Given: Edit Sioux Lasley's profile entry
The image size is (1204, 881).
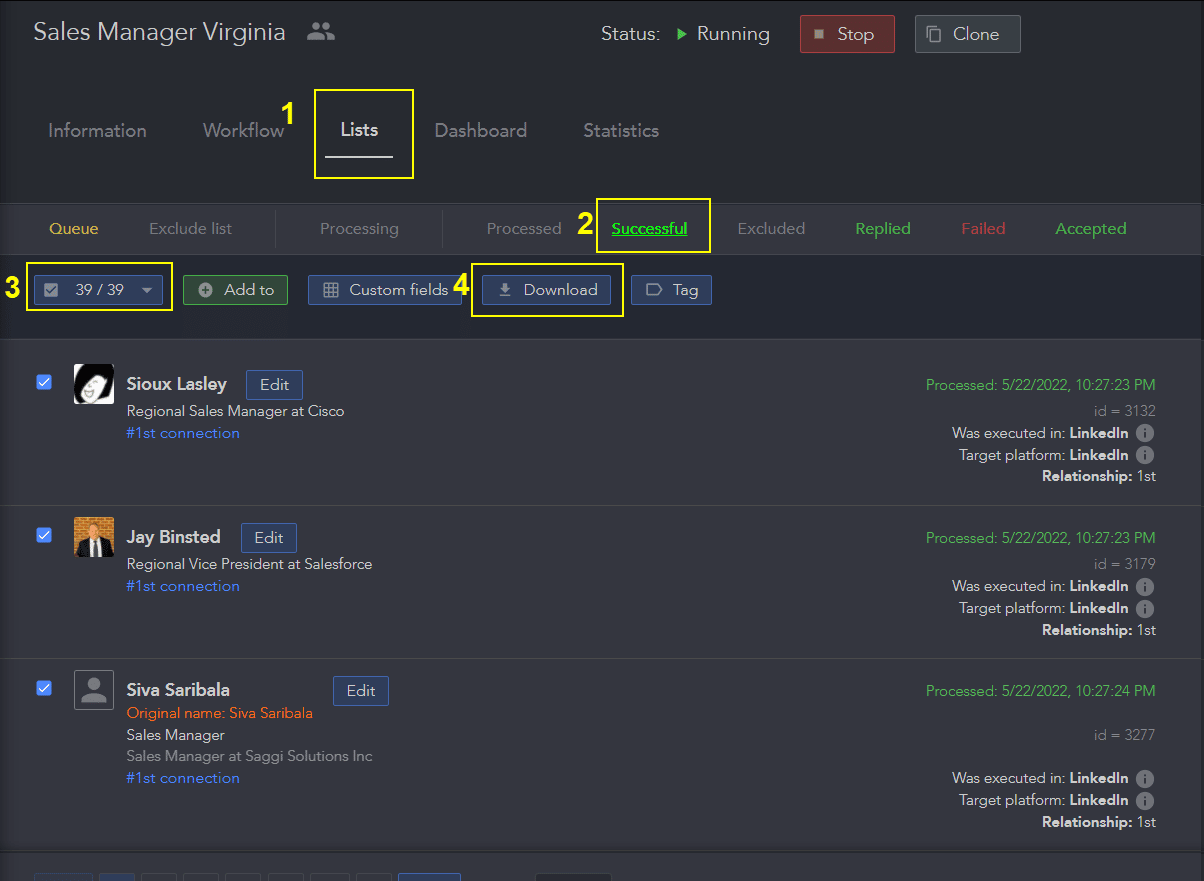Looking at the screenshot, I should tap(274, 385).
